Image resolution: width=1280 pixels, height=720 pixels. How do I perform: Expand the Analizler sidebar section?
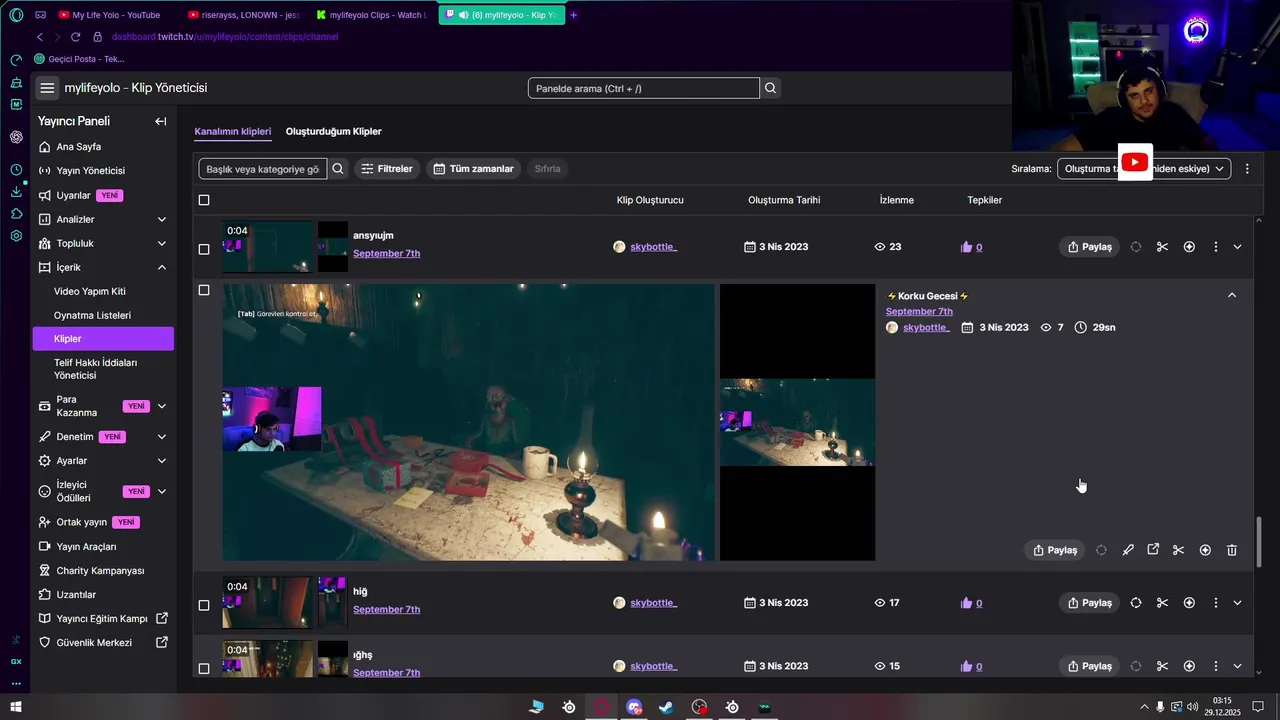[x=162, y=219]
